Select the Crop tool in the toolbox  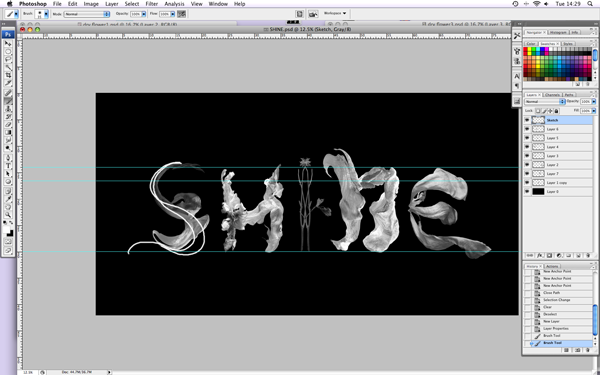pos(8,75)
